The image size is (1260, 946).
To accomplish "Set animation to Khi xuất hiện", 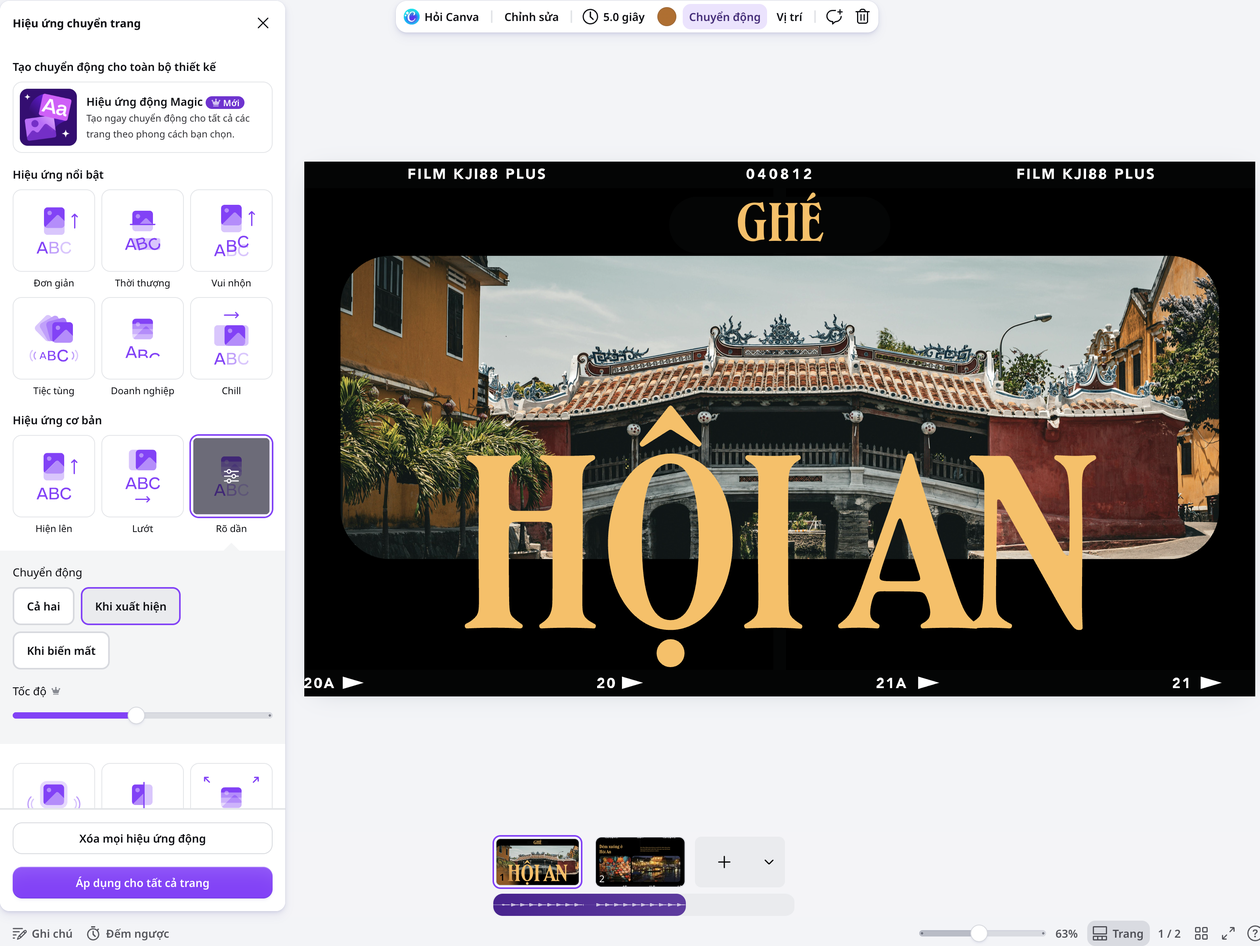I will click(131, 606).
